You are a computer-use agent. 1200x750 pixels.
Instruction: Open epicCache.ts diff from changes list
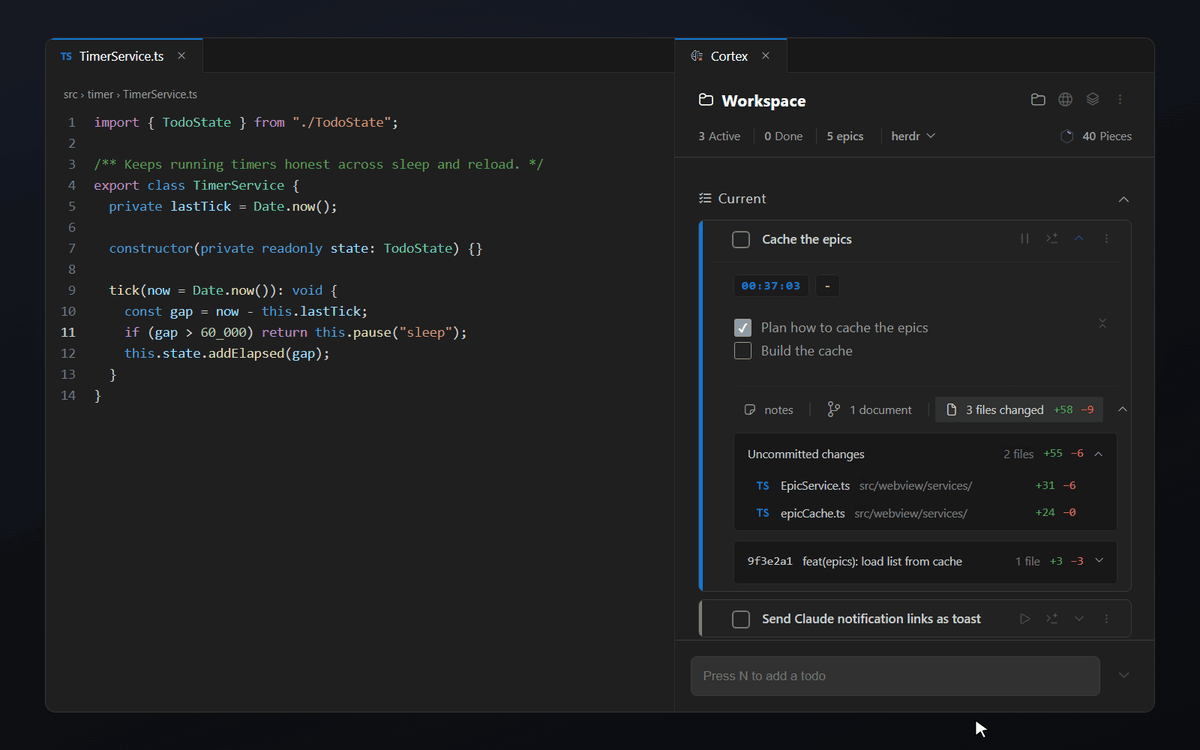[925, 514]
